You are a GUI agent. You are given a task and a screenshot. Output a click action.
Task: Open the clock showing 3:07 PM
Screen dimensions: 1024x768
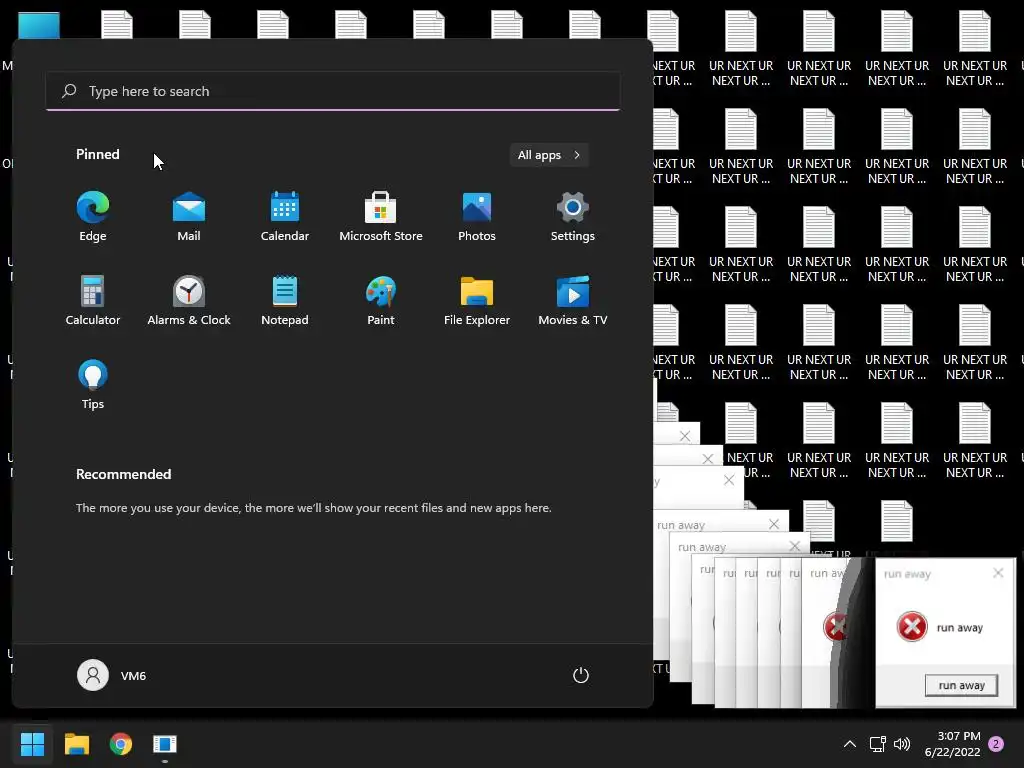[952, 744]
